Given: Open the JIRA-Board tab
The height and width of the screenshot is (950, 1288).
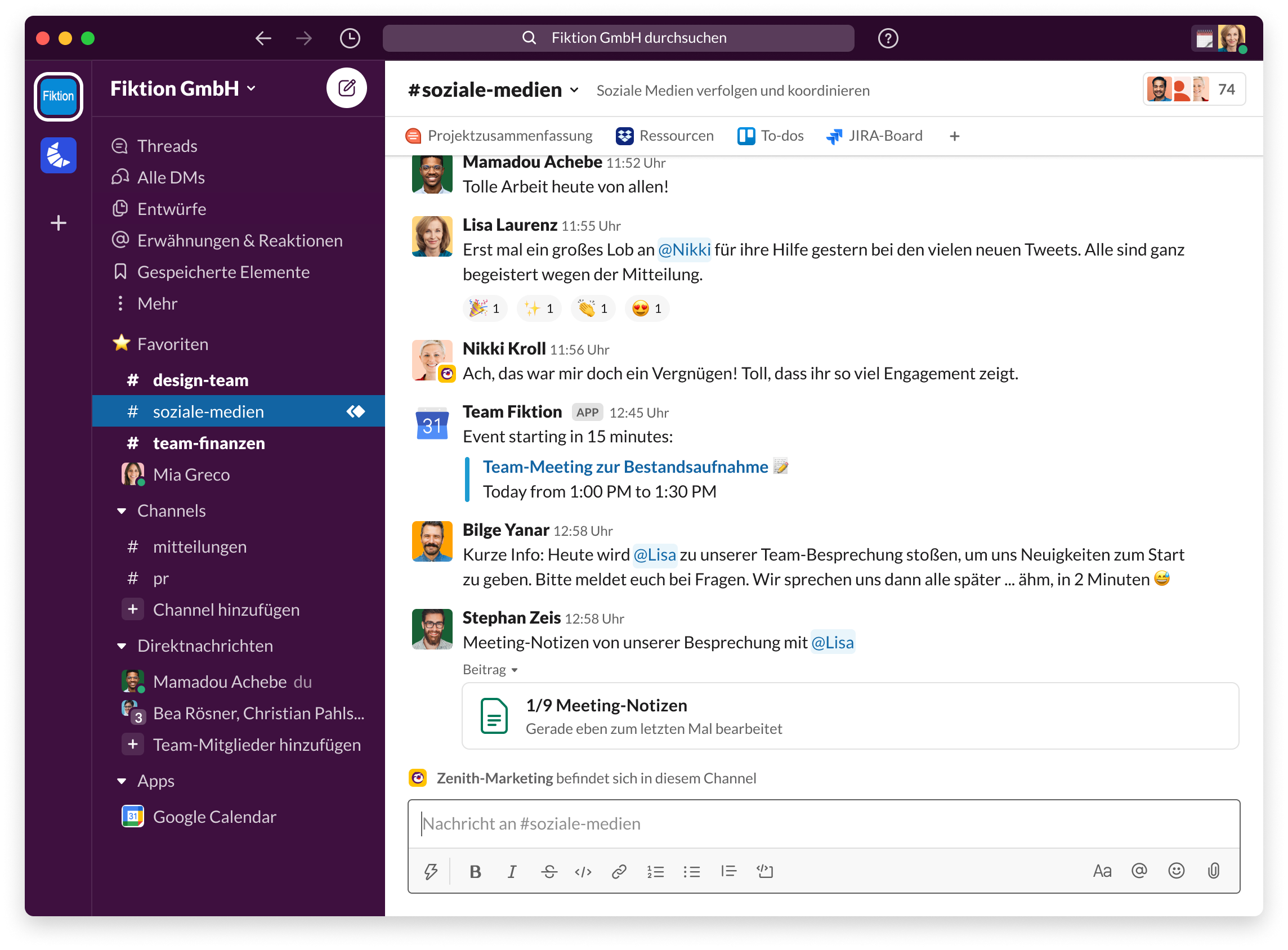Looking at the screenshot, I should coord(878,134).
